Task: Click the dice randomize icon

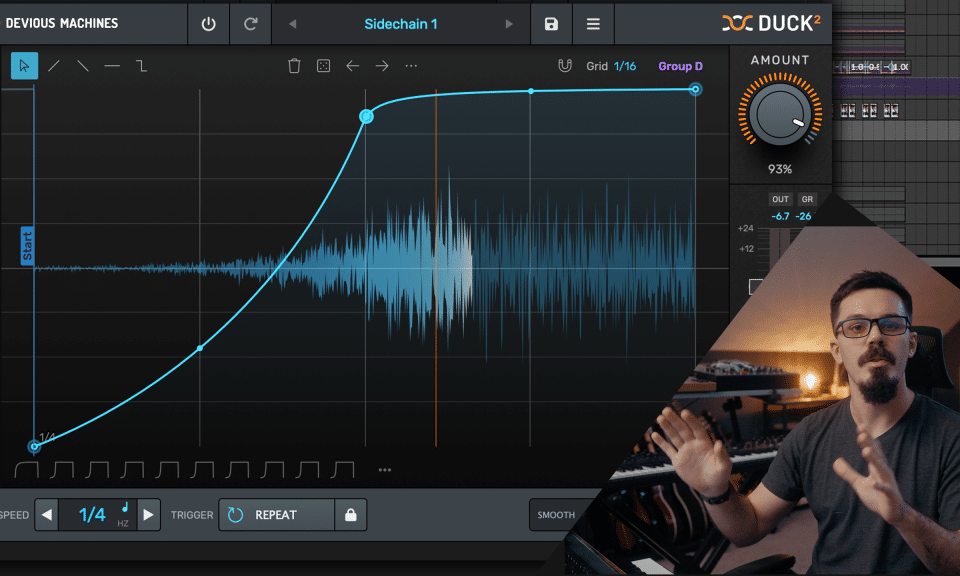Action: (323, 66)
